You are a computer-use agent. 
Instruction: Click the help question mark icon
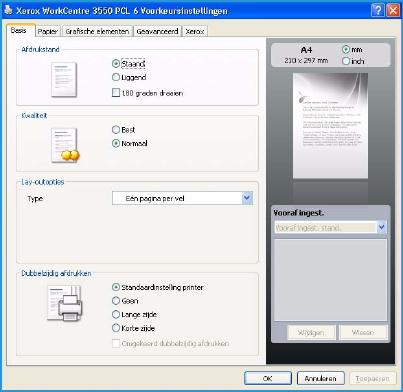pyautogui.click(x=378, y=10)
